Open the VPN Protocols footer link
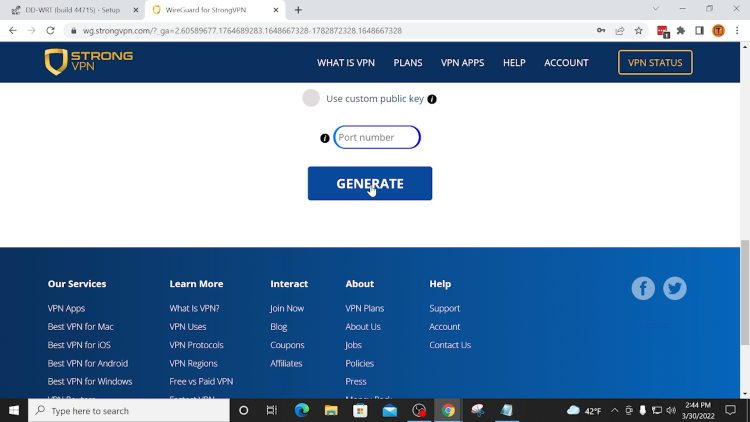Image resolution: width=750 pixels, height=422 pixels. coord(196,345)
